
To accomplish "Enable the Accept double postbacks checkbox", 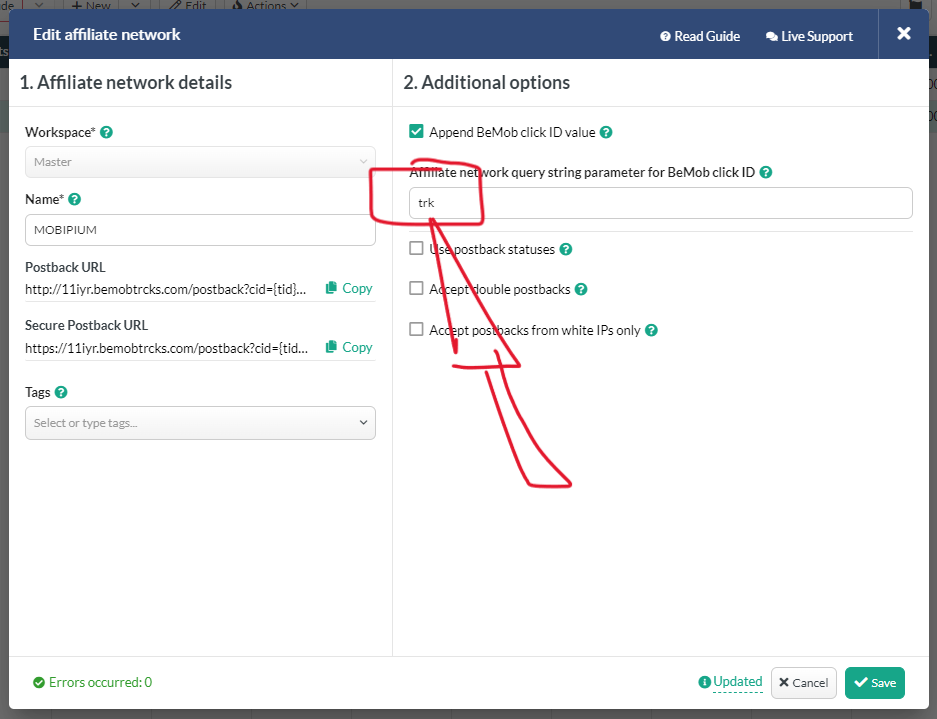I will point(417,289).
